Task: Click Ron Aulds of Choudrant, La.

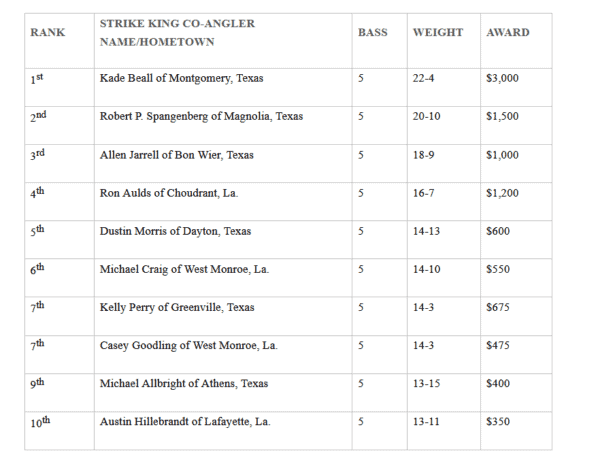Action: [161, 193]
